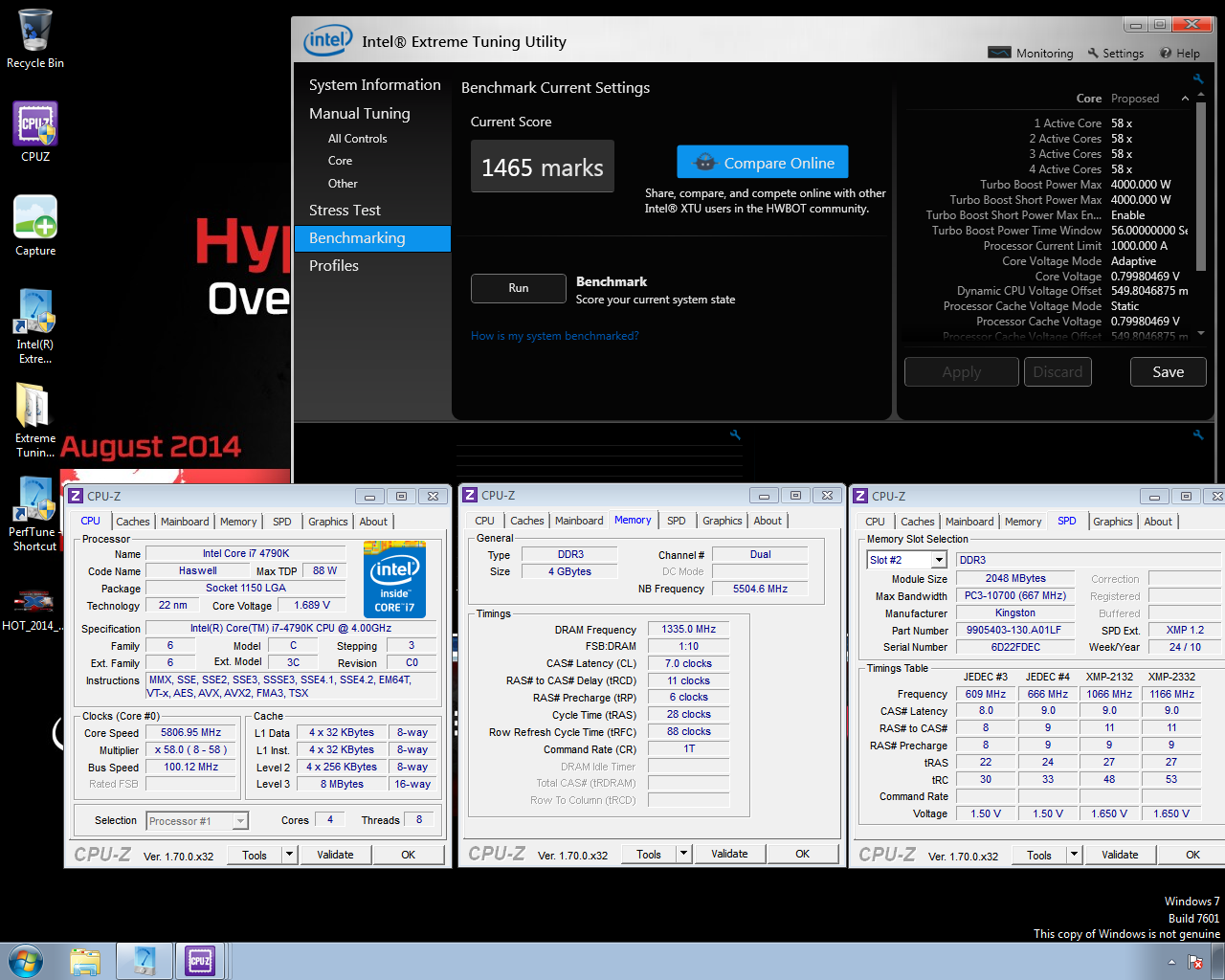Open Tools dropdown arrow in CPU-Z SPD window
Viewport: 1225px width, 980px height.
1074,855
